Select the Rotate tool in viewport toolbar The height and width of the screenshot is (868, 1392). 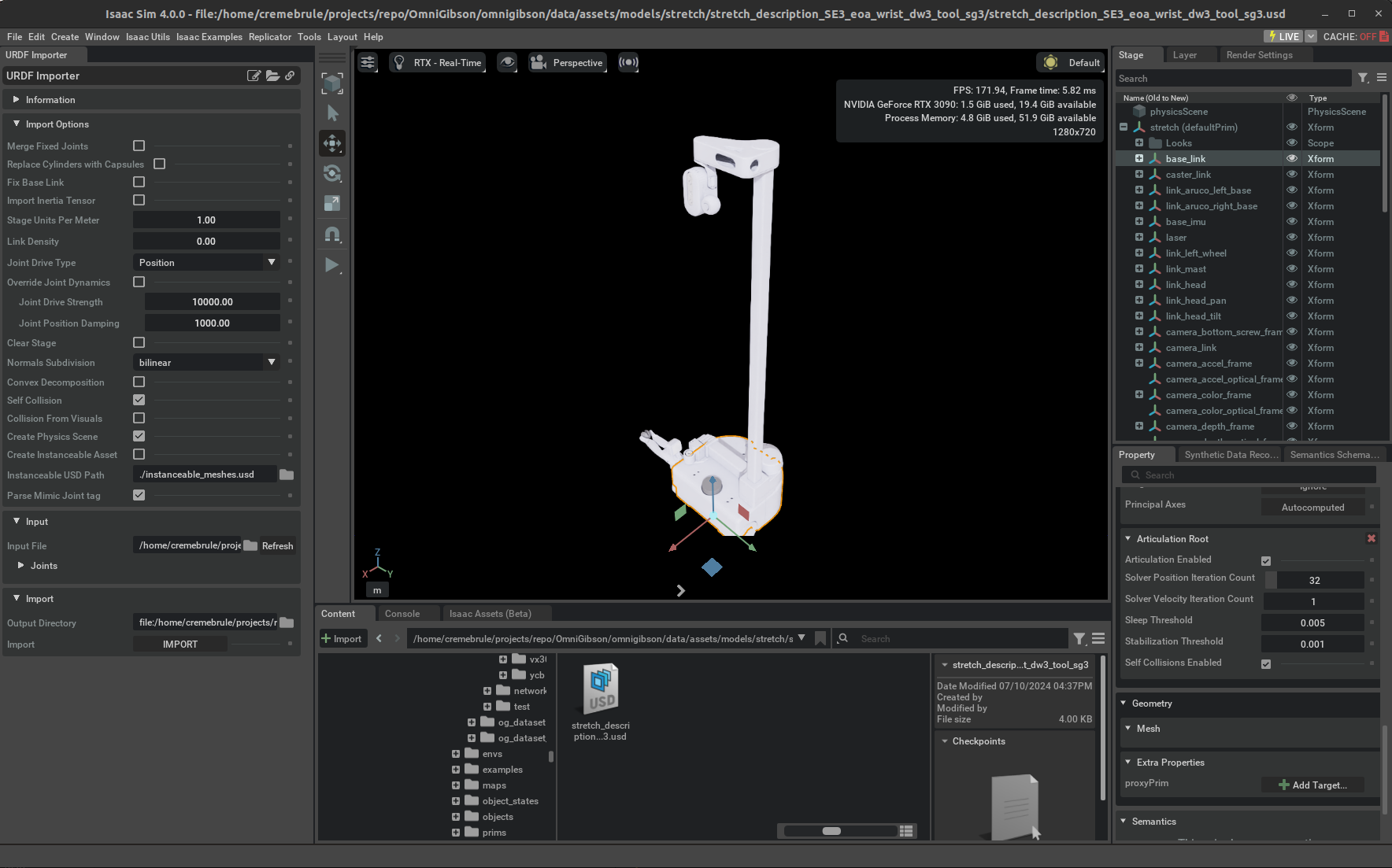tap(332, 173)
